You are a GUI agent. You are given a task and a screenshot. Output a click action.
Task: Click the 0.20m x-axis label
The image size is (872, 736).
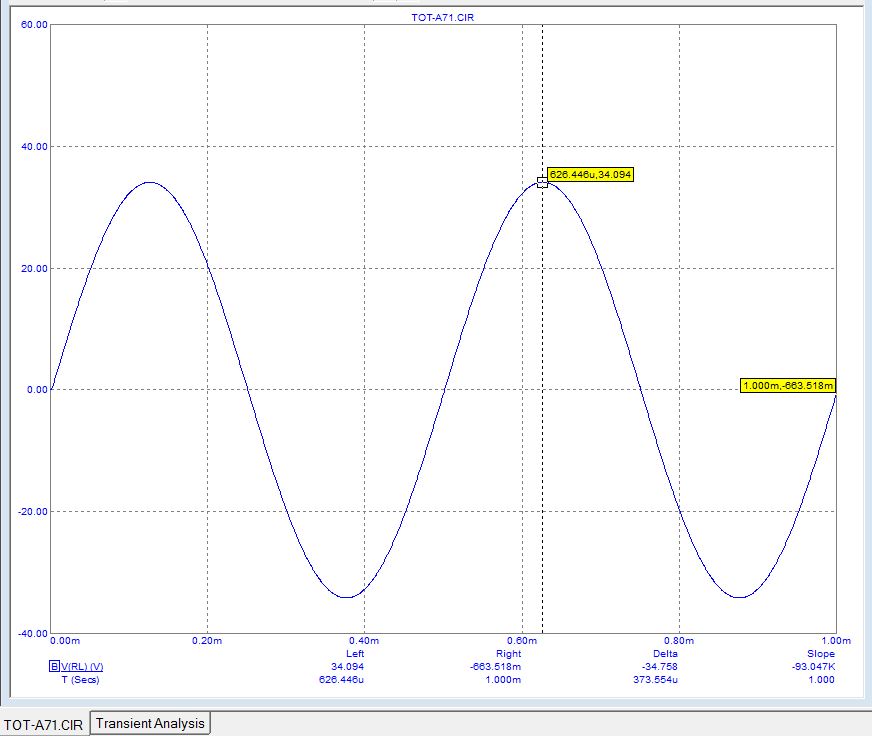click(x=207, y=641)
